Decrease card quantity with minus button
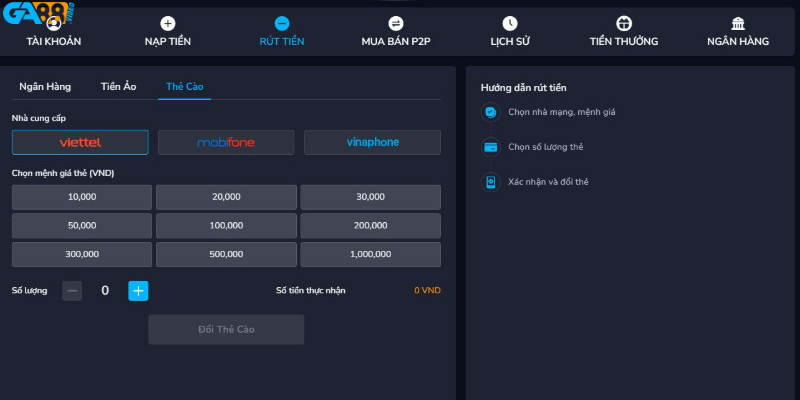 pos(72,291)
